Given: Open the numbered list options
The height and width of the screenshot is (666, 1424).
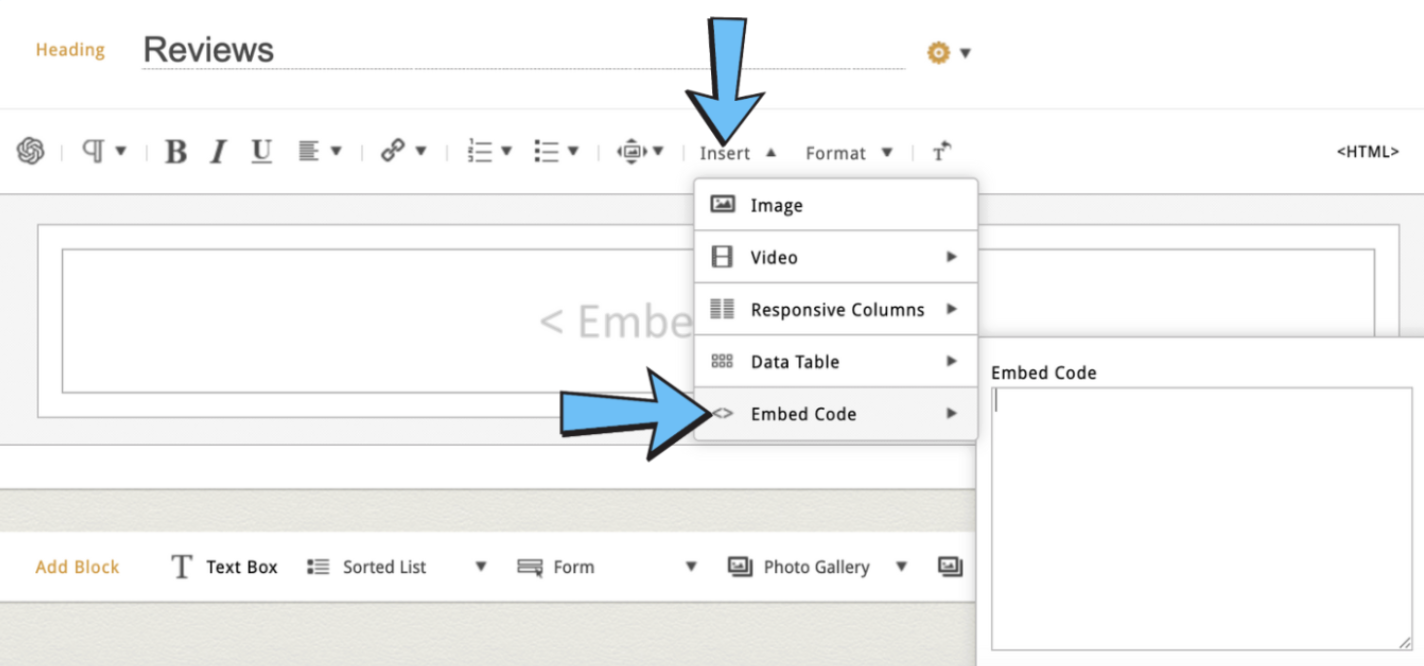Looking at the screenshot, I should pyautogui.click(x=489, y=152).
